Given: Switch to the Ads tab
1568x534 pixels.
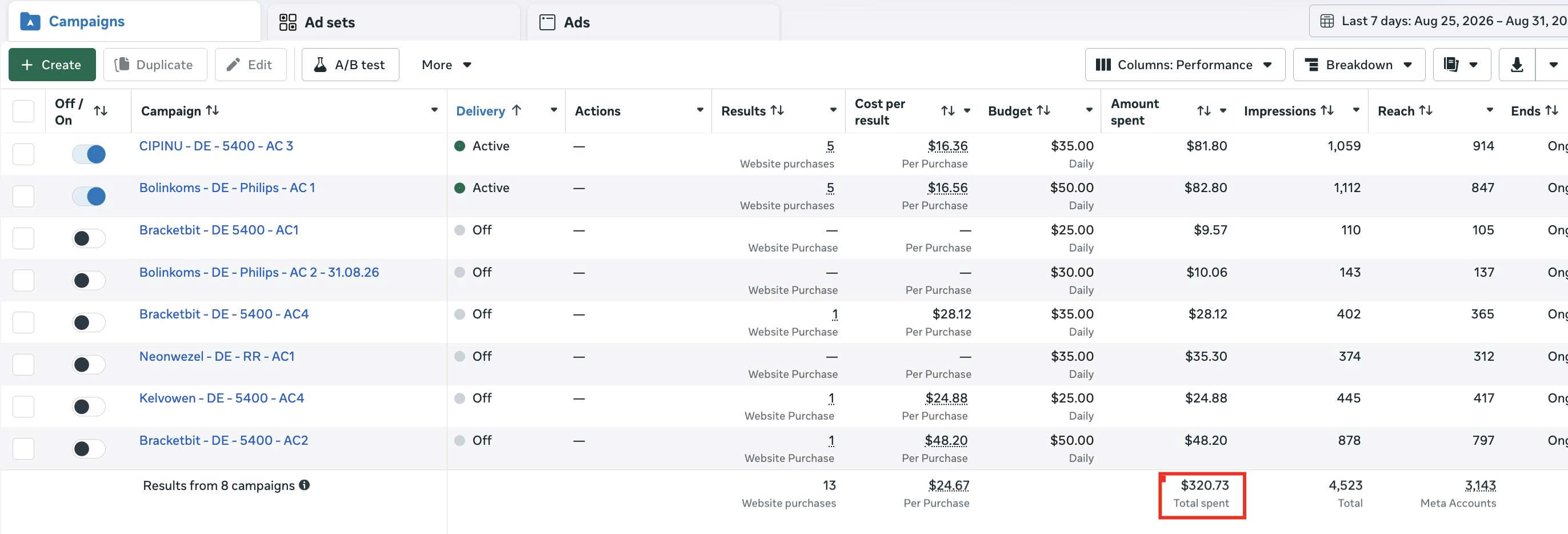Looking at the screenshot, I should (x=653, y=22).
